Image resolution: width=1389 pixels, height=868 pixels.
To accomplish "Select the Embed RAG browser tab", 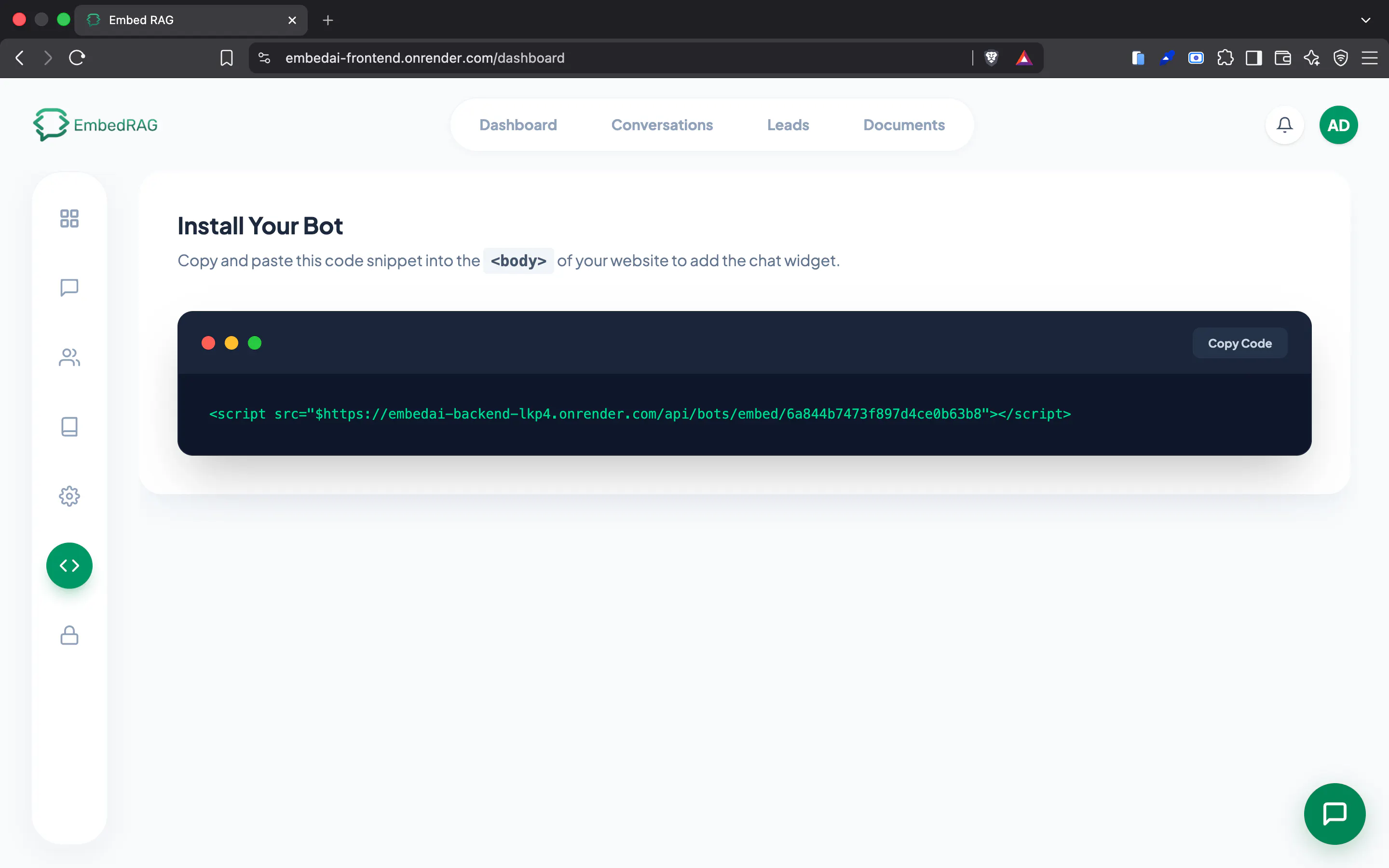I will (x=191, y=20).
